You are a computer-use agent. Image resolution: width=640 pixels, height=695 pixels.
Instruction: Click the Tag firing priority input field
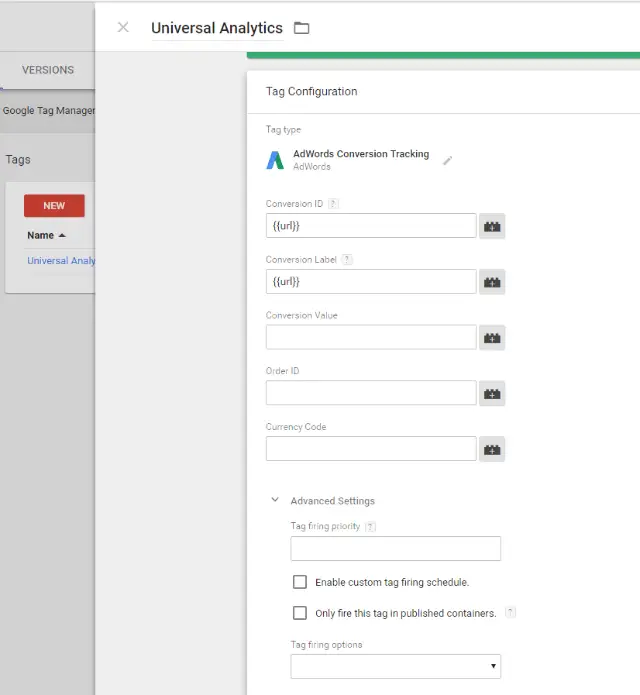pos(395,549)
